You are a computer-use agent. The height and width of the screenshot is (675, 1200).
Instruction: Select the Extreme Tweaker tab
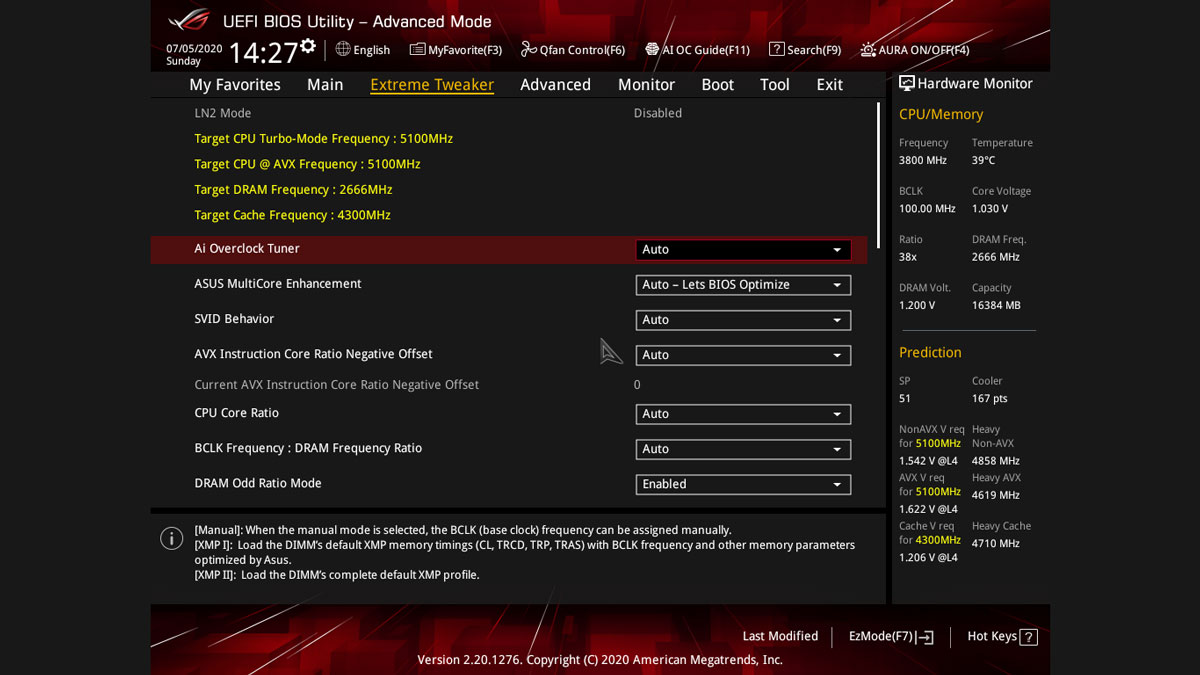432,85
